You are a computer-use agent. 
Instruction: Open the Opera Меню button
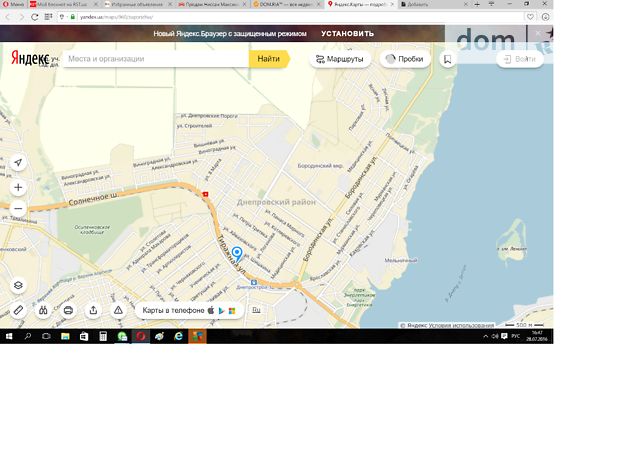point(13,4)
